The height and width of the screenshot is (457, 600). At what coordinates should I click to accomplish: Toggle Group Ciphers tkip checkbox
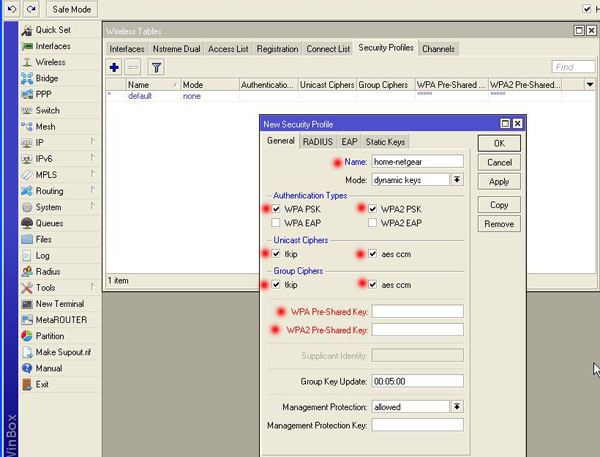tap(276, 285)
